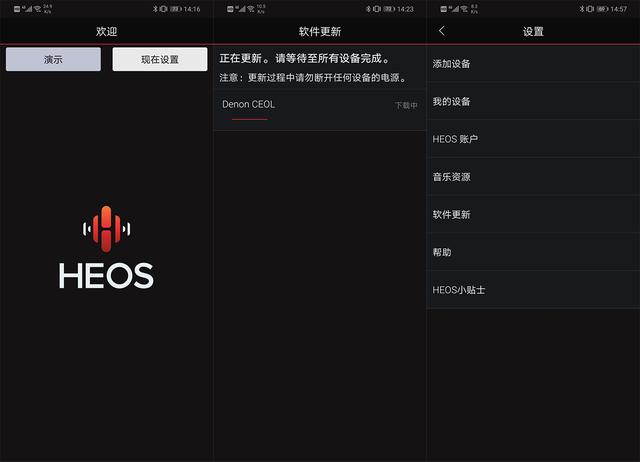Tap the 14:16 clock on first screen
Viewport: 640px width, 462px height.
tap(192, 9)
